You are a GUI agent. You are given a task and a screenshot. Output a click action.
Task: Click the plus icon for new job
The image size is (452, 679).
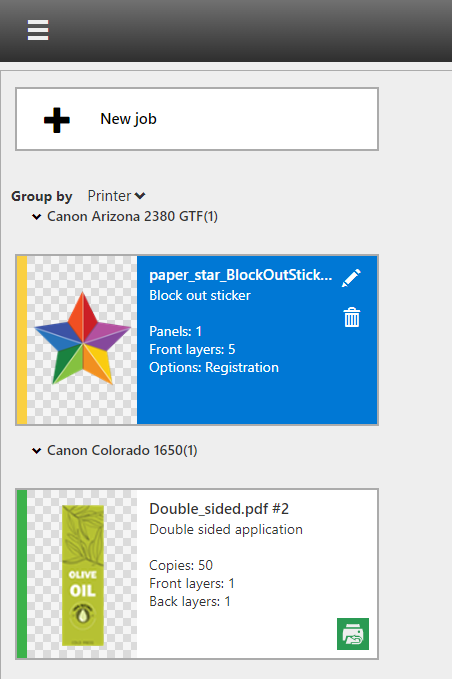(57, 120)
